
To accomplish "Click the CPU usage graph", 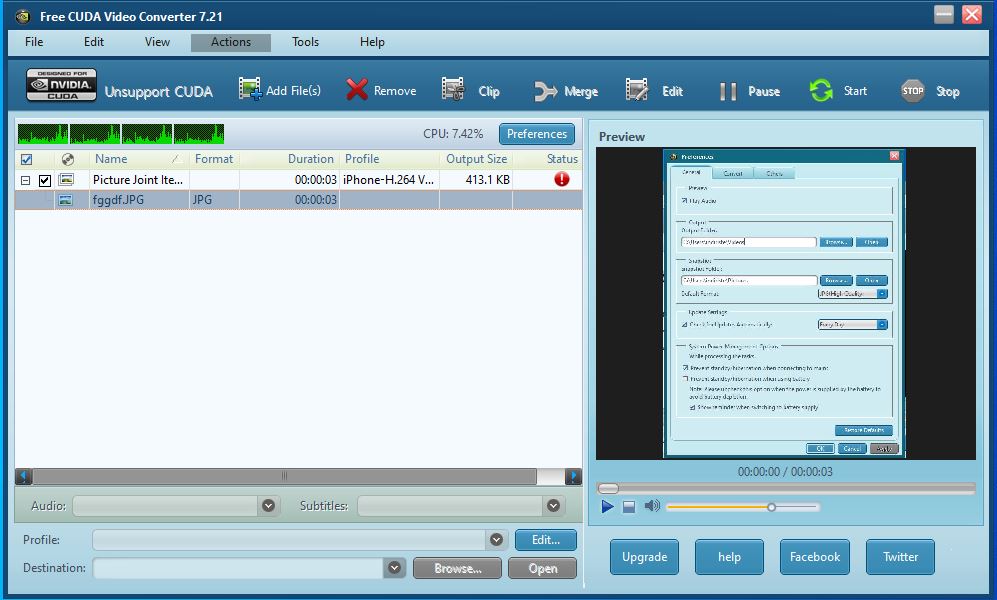I will (121, 134).
